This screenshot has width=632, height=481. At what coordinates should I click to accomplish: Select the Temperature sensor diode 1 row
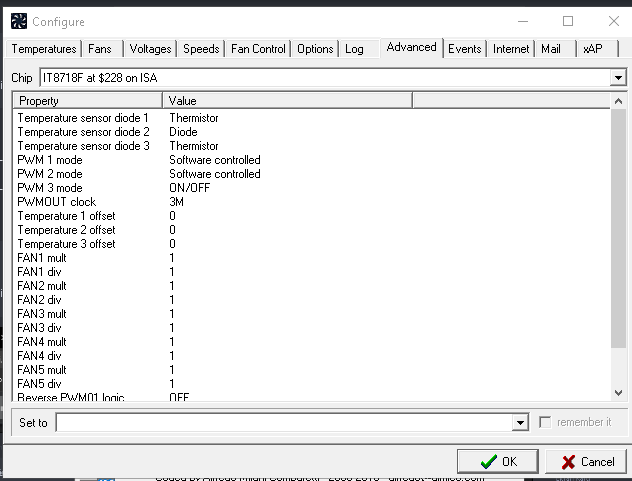tap(312, 118)
